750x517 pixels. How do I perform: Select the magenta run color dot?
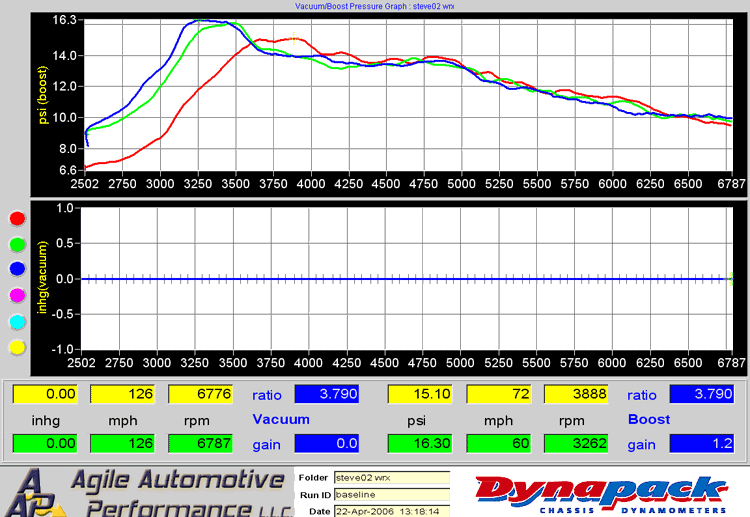17,296
